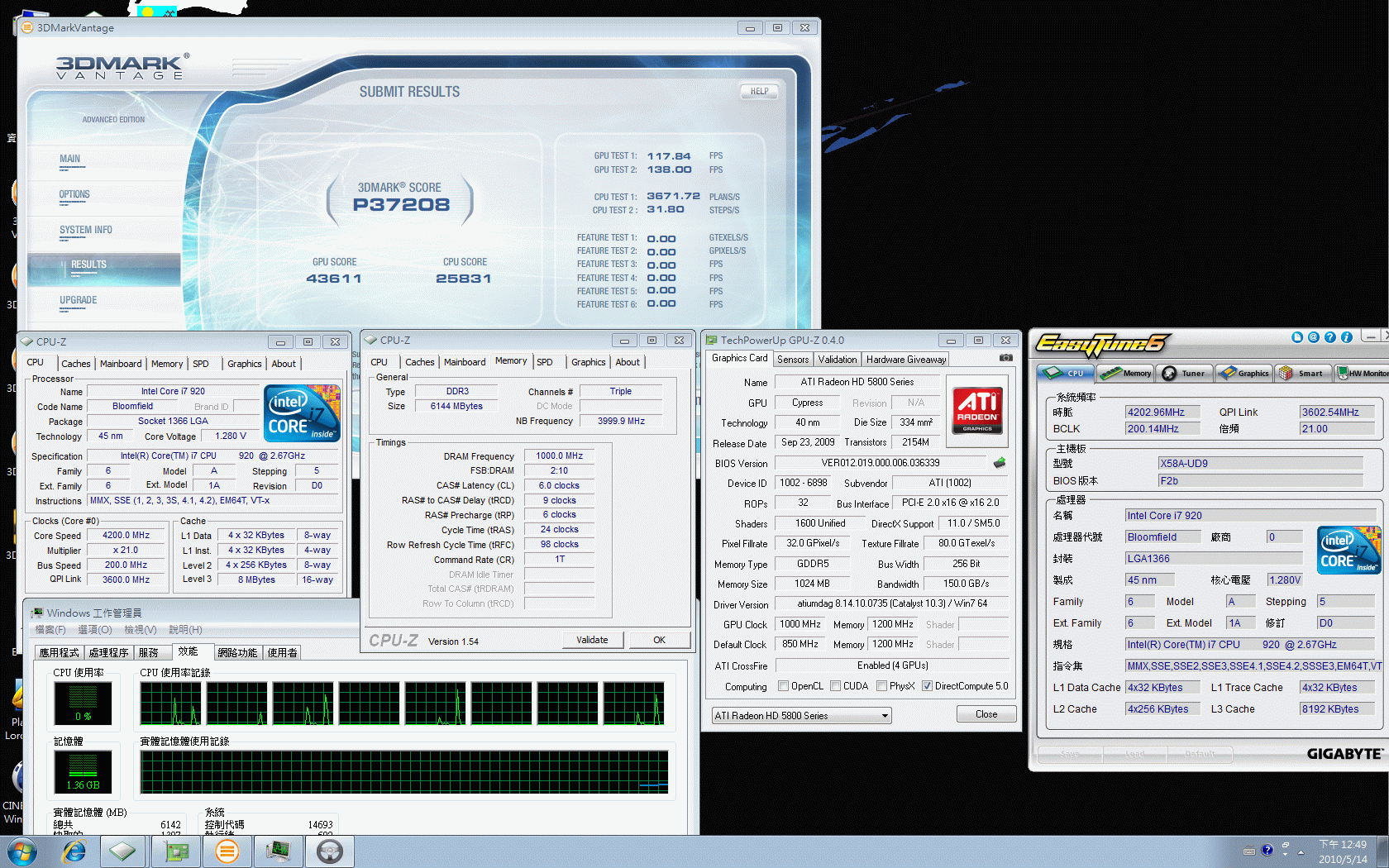The height and width of the screenshot is (868, 1389).
Task: Click OK button in CPU-Z
Action: (x=659, y=640)
